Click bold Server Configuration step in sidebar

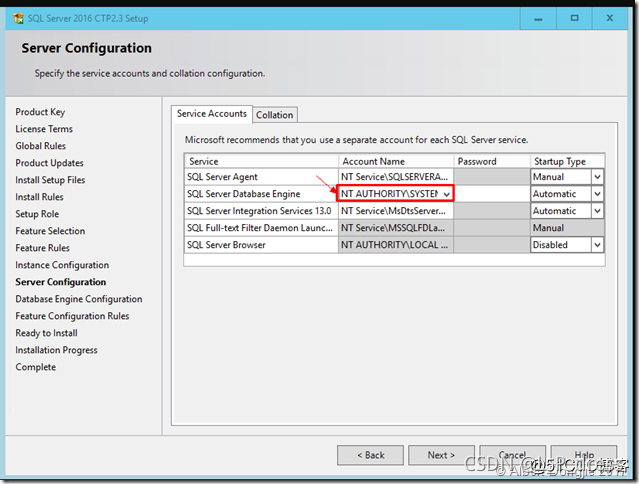[61, 282]
